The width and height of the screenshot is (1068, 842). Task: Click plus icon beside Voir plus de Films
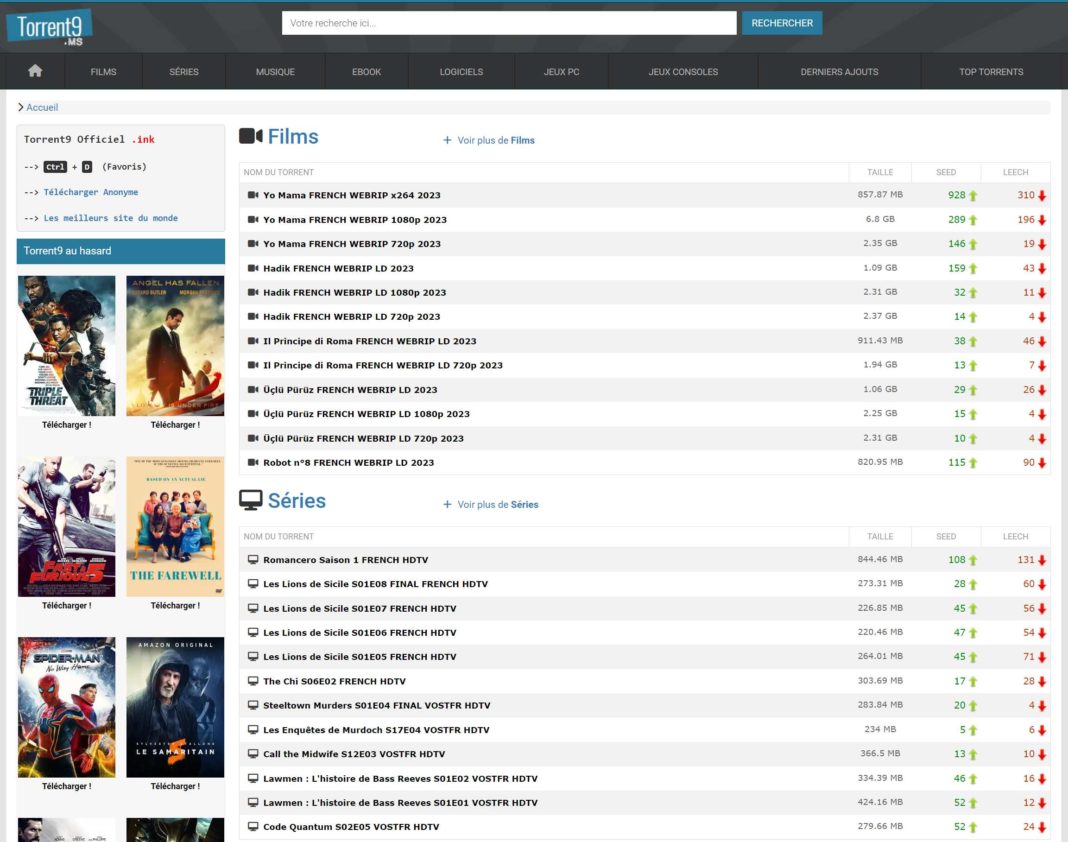[x=447, y=140]
